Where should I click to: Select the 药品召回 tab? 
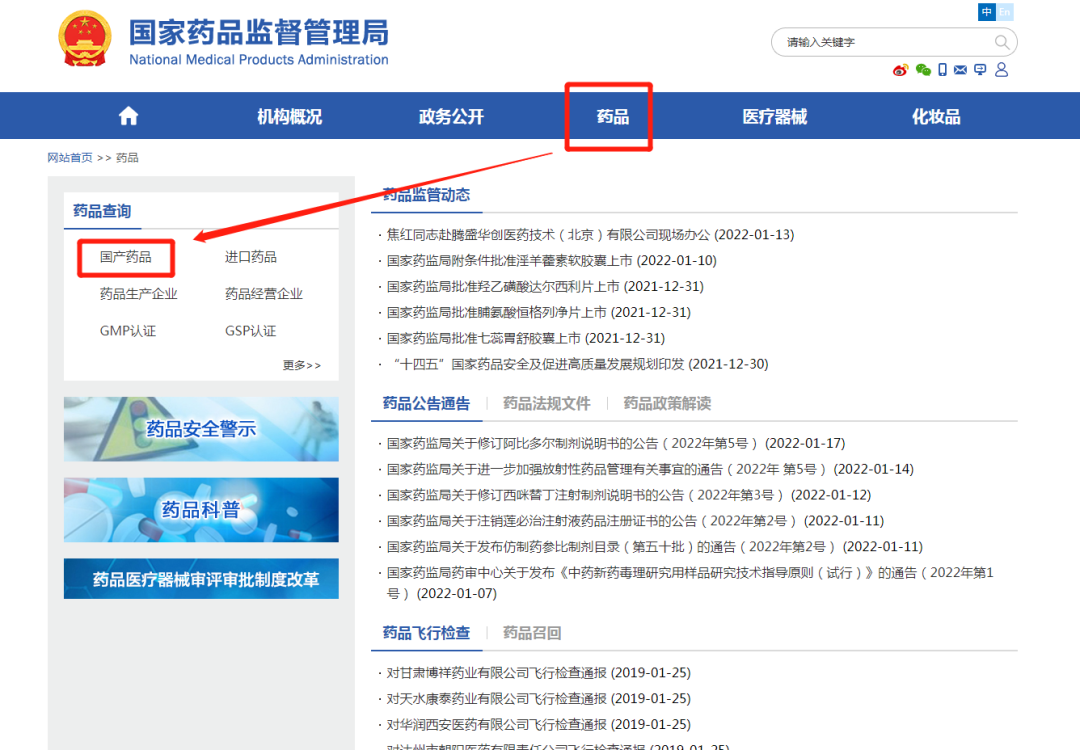coord(532,633)
